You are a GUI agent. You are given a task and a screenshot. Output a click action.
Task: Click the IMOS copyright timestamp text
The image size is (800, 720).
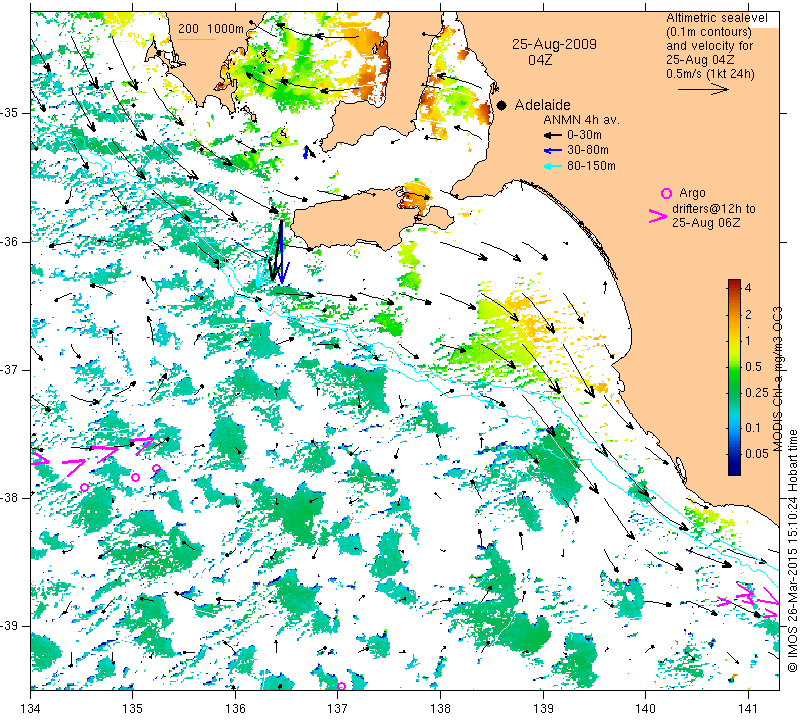click(x=792, y=551)
